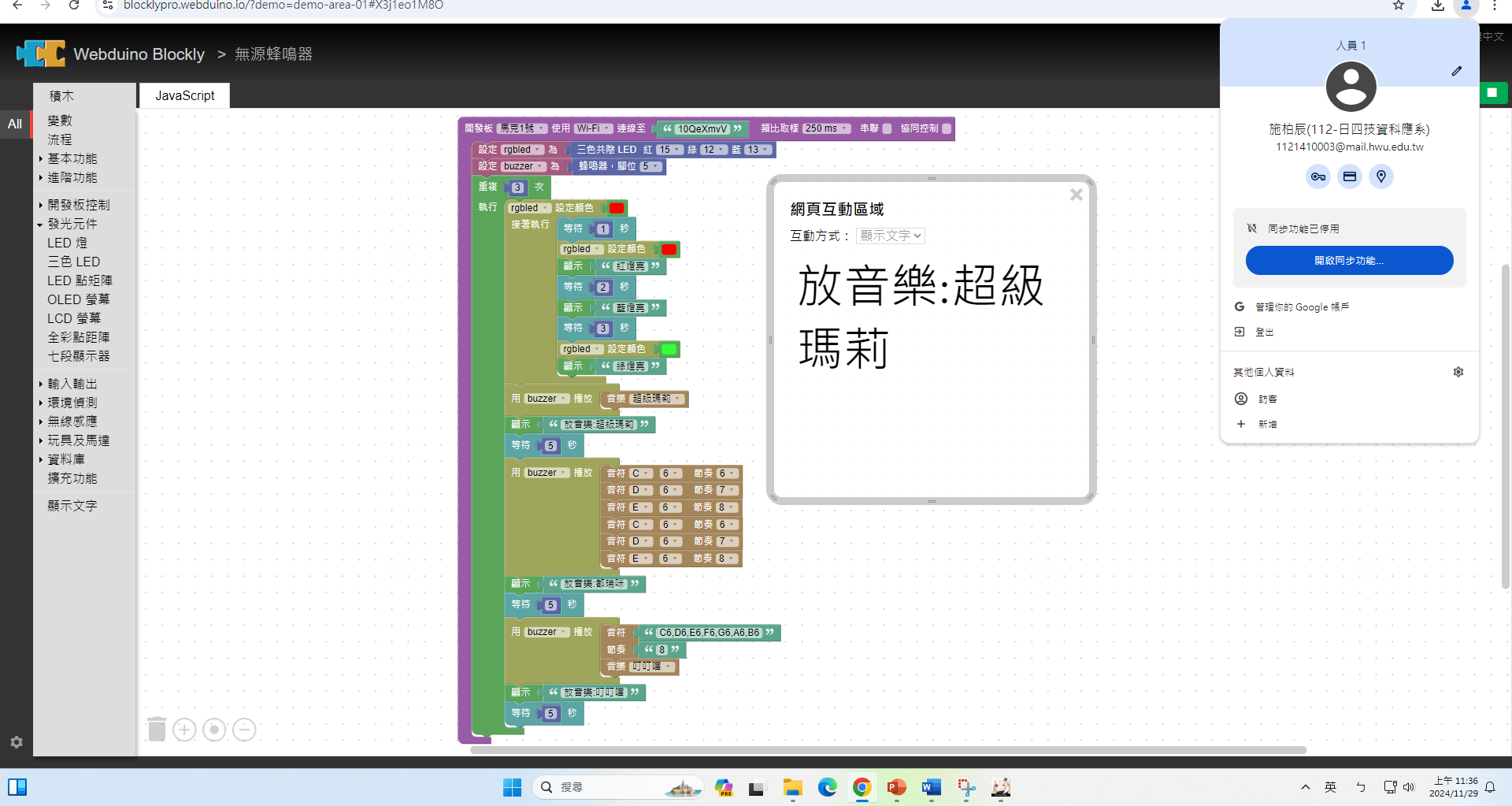Viewport: 1512px width, 806px height.
Task: Switch to the JavaScript tab
Action: point(184,95)
